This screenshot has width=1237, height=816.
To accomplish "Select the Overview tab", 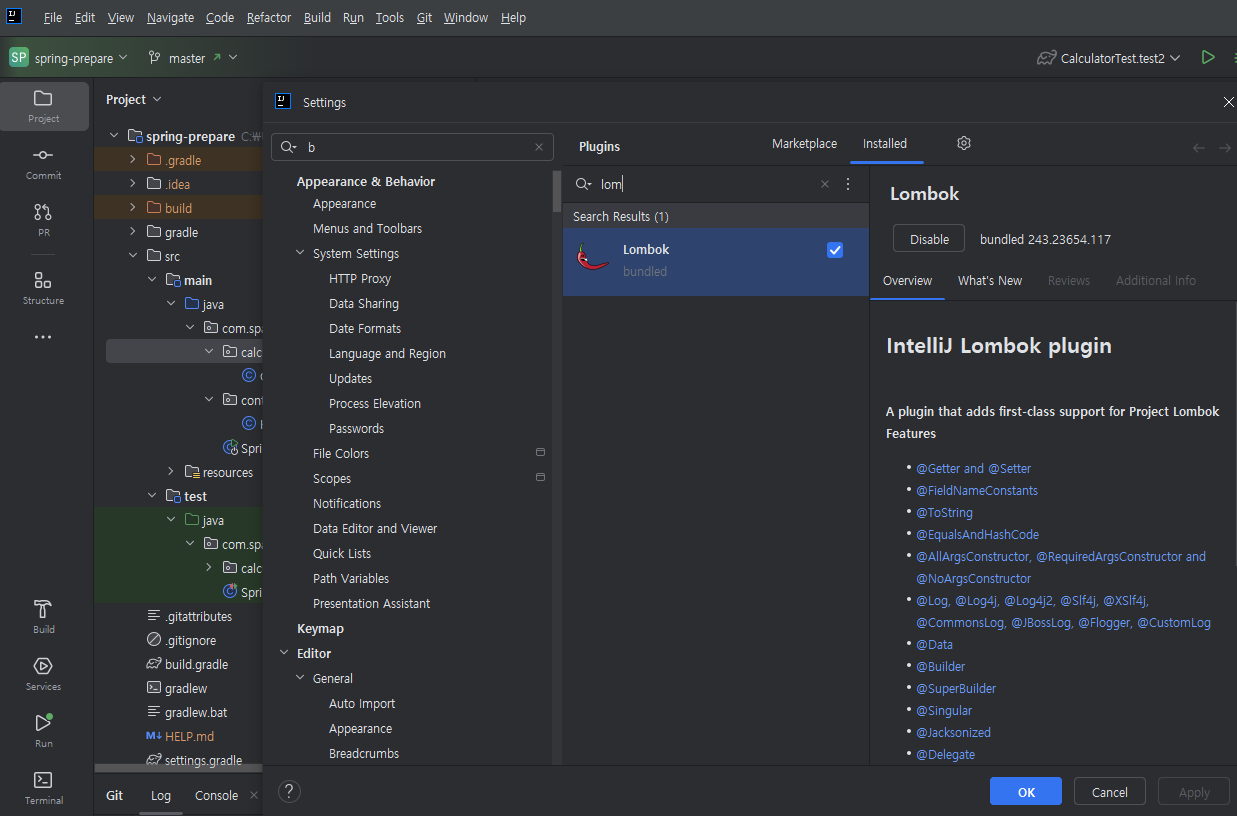I will click(907, 281).
